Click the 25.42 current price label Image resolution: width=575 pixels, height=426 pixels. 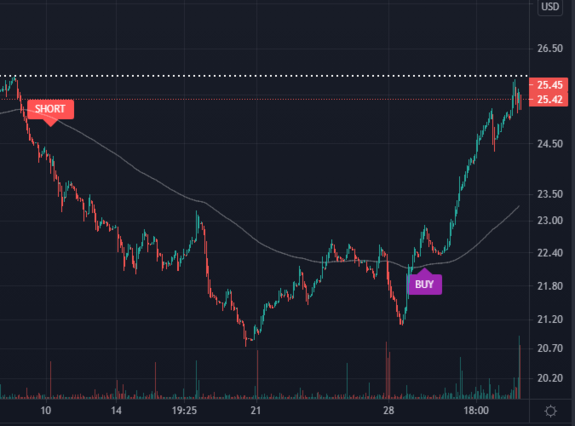click(549, 99)
